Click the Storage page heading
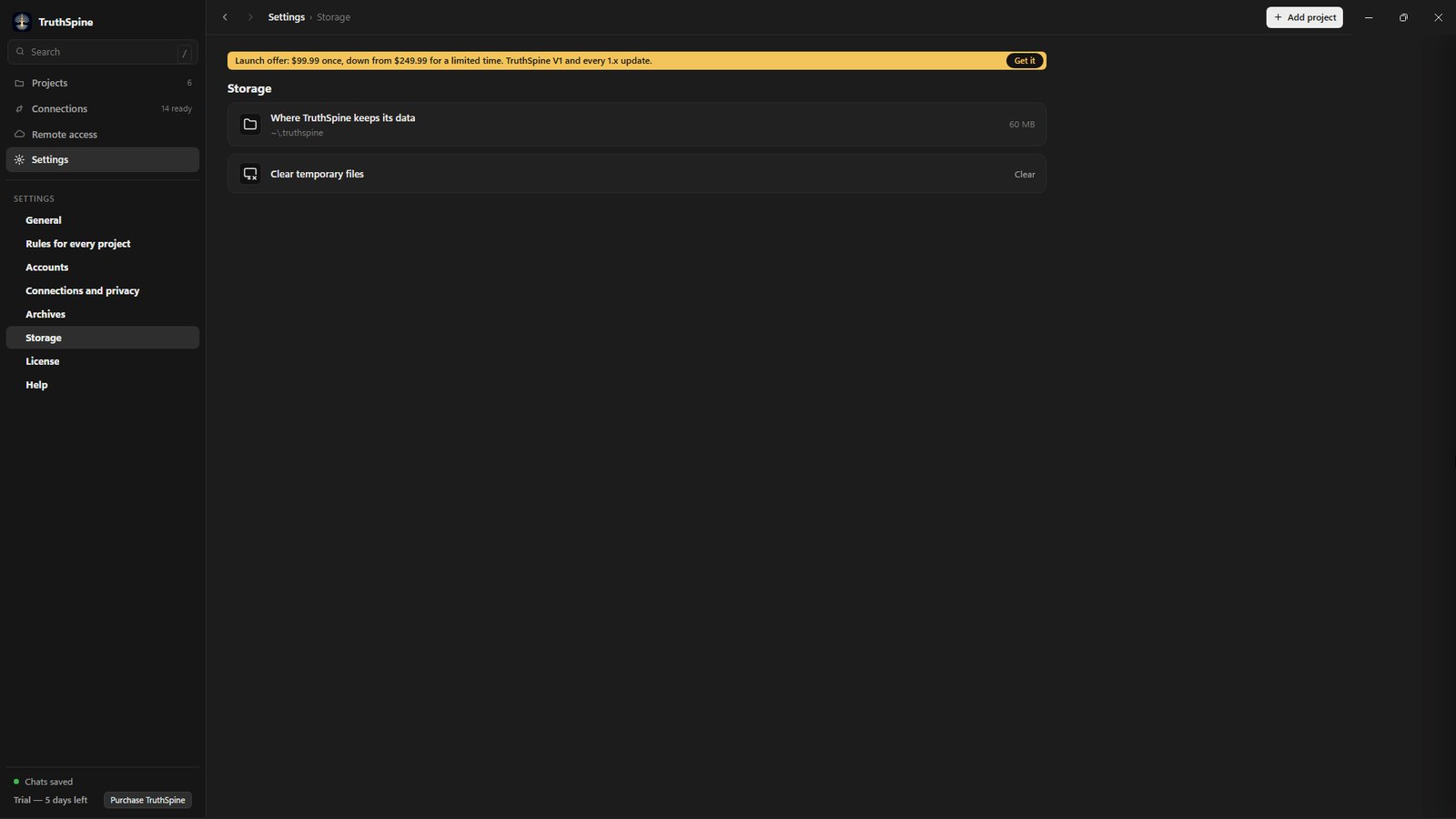The width and height of the screenshot is (1456, 819). (x=249, y=88)
